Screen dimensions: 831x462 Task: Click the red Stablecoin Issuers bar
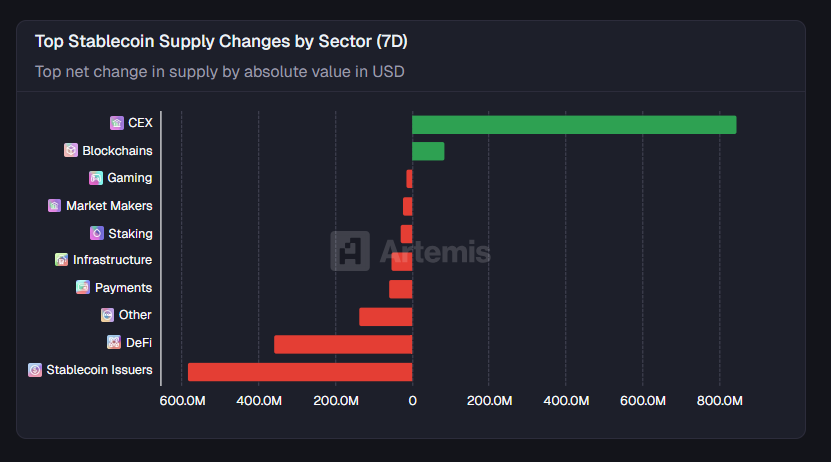(x=300, y=372)
